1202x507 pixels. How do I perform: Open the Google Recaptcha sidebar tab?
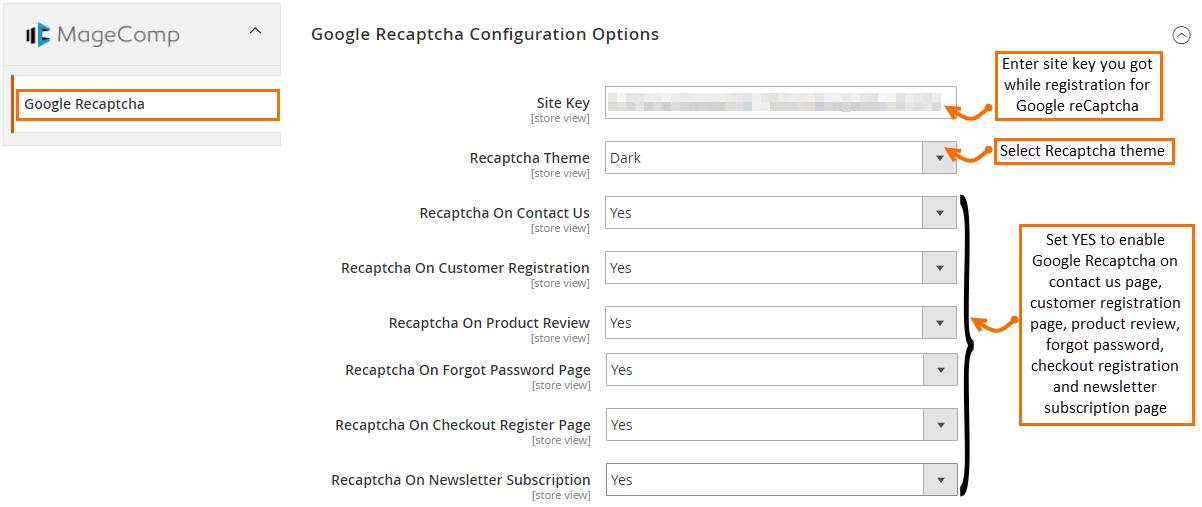pyautogui.click(x=147, y=104)
